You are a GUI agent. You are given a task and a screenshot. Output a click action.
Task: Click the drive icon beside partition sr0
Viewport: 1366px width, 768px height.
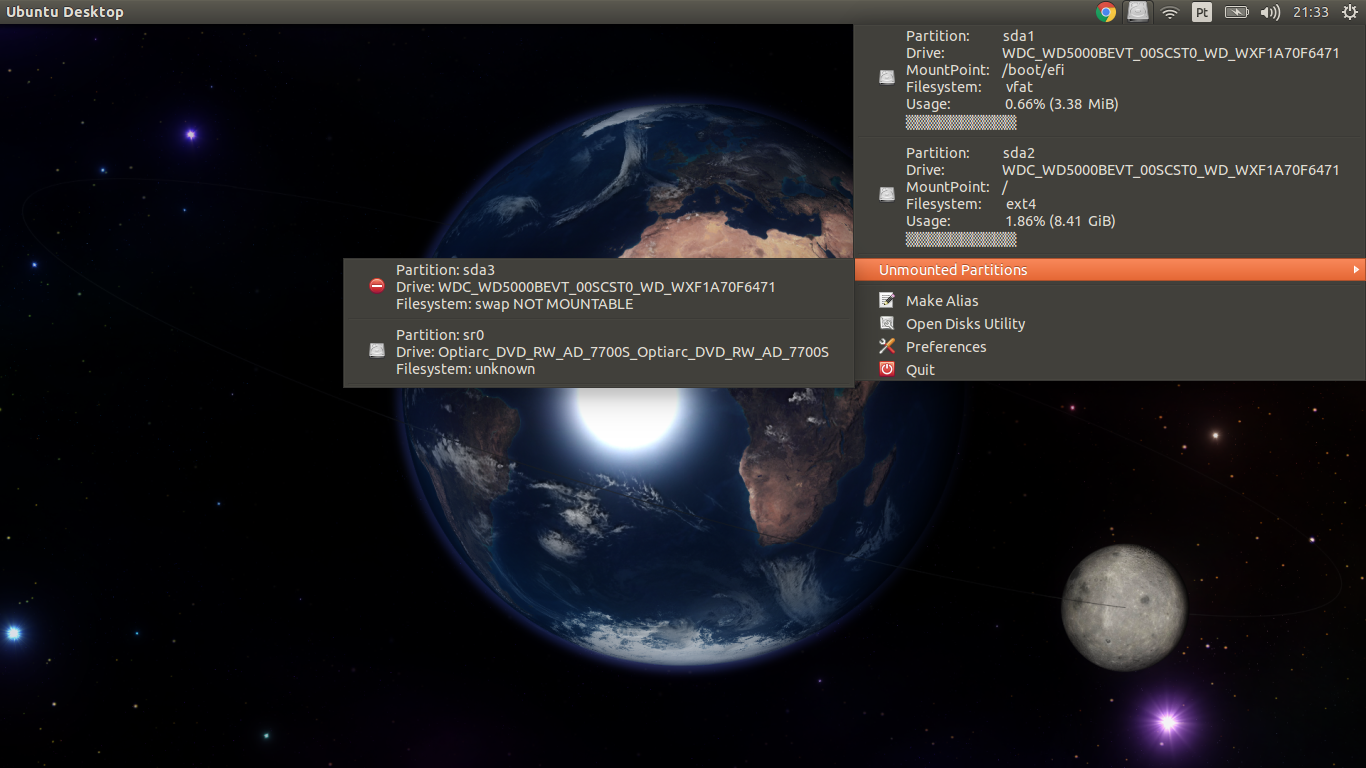[377, 351]
